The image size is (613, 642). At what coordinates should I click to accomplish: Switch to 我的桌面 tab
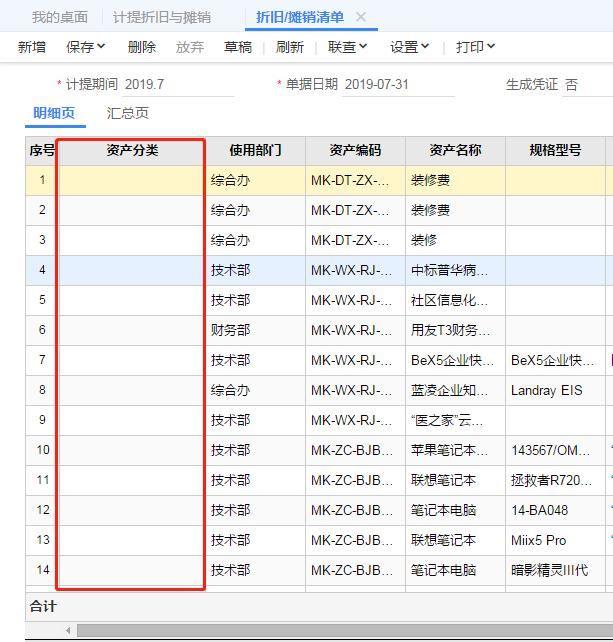tap(60, 17)
